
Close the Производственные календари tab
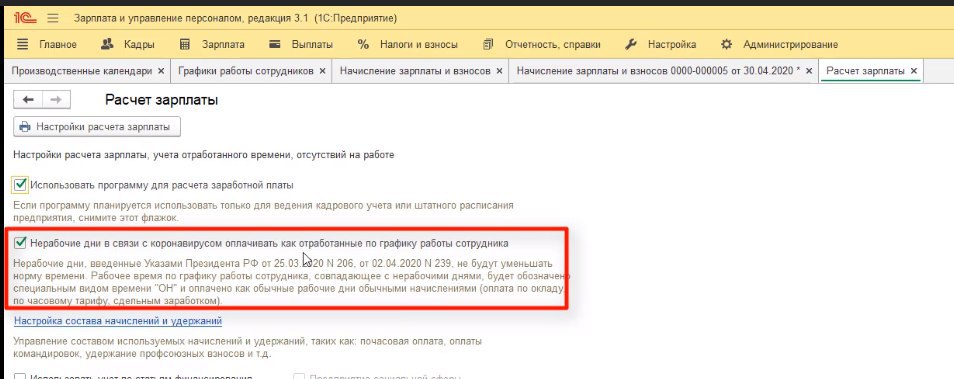[161, 71]
